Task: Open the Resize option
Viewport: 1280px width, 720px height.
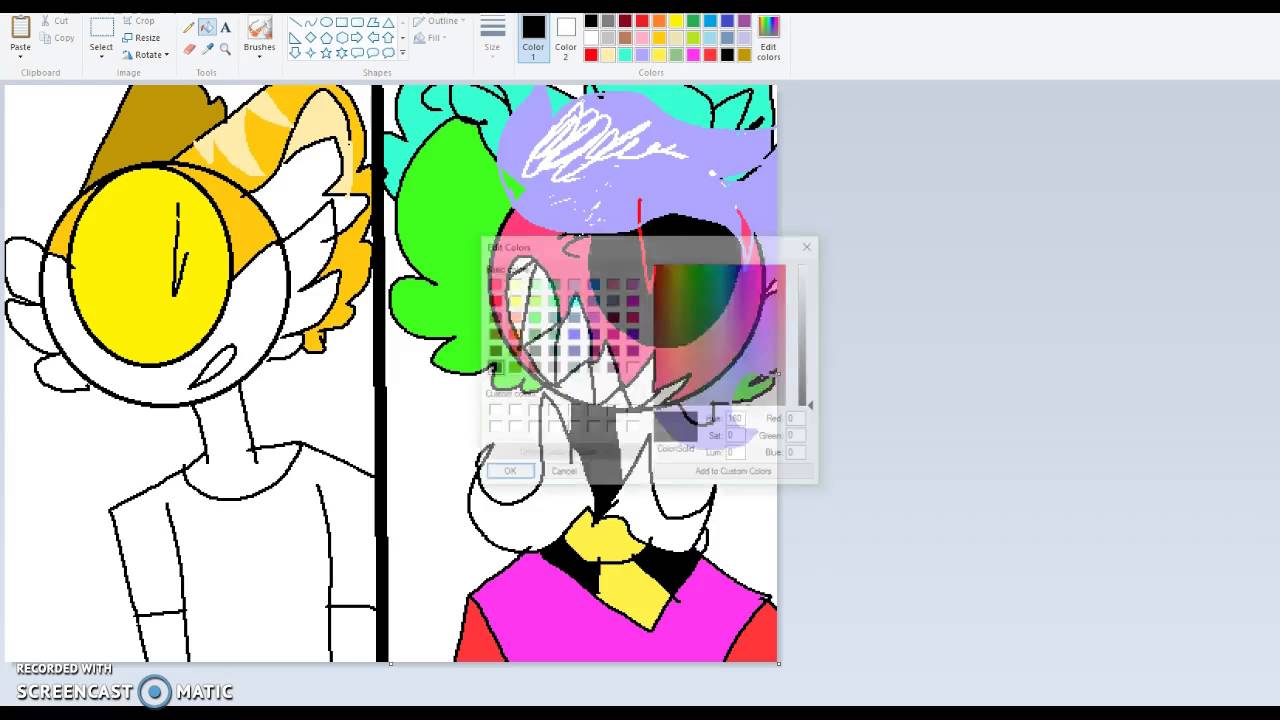Action: click(141, 38)
